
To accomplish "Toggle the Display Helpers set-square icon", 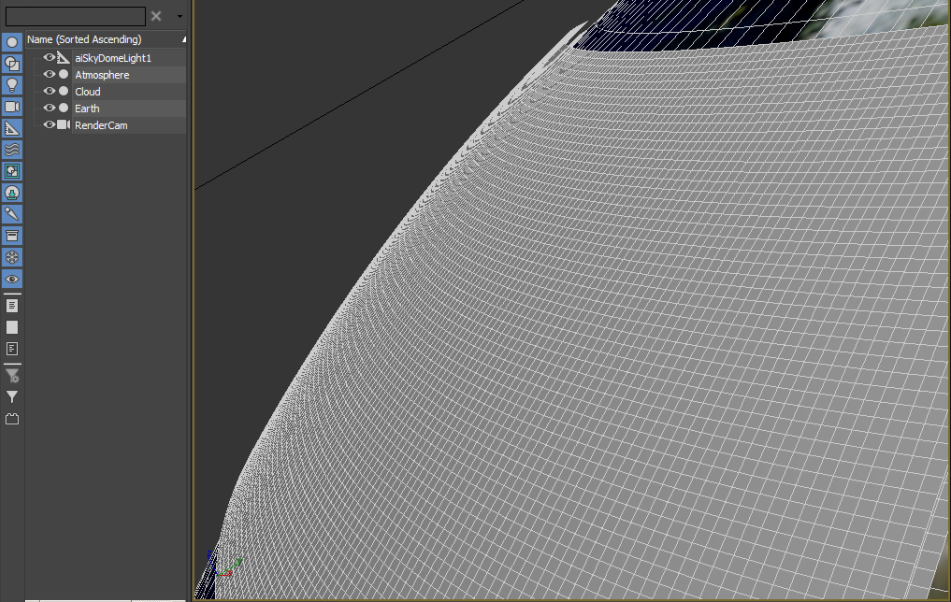I will tap(11, 128).
